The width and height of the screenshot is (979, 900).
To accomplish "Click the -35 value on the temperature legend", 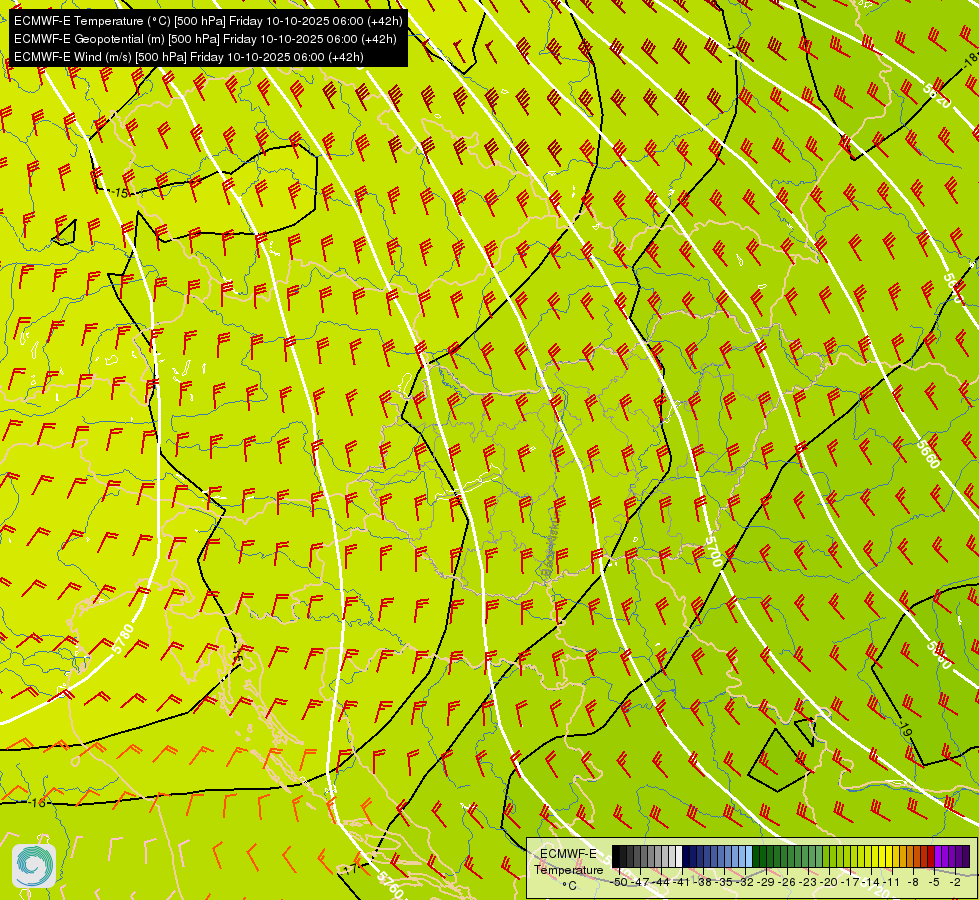I will click(x=724, y=882).
